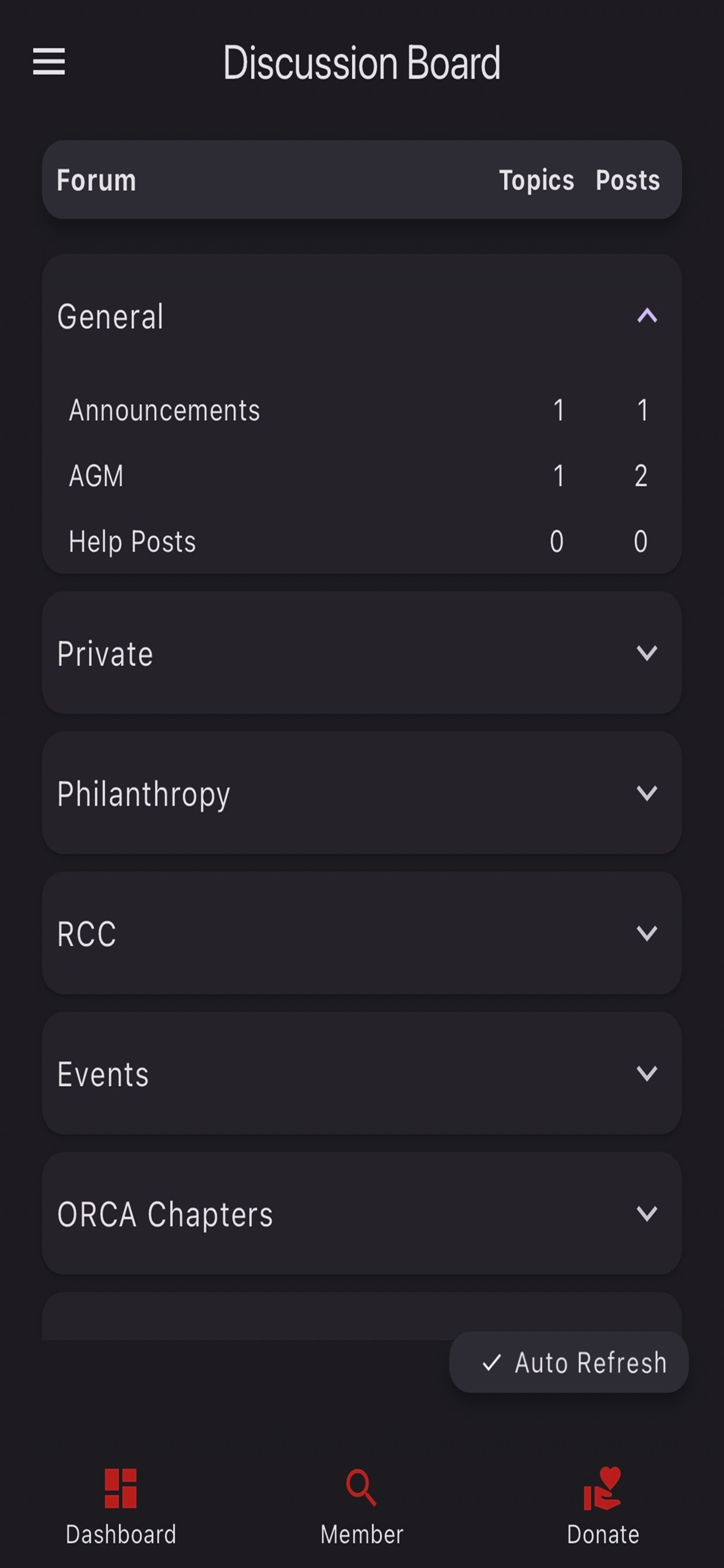Tap the Dashboard grid icon
The image size is (724, 1568).
pyautogui.click(x=121, y=1488)
